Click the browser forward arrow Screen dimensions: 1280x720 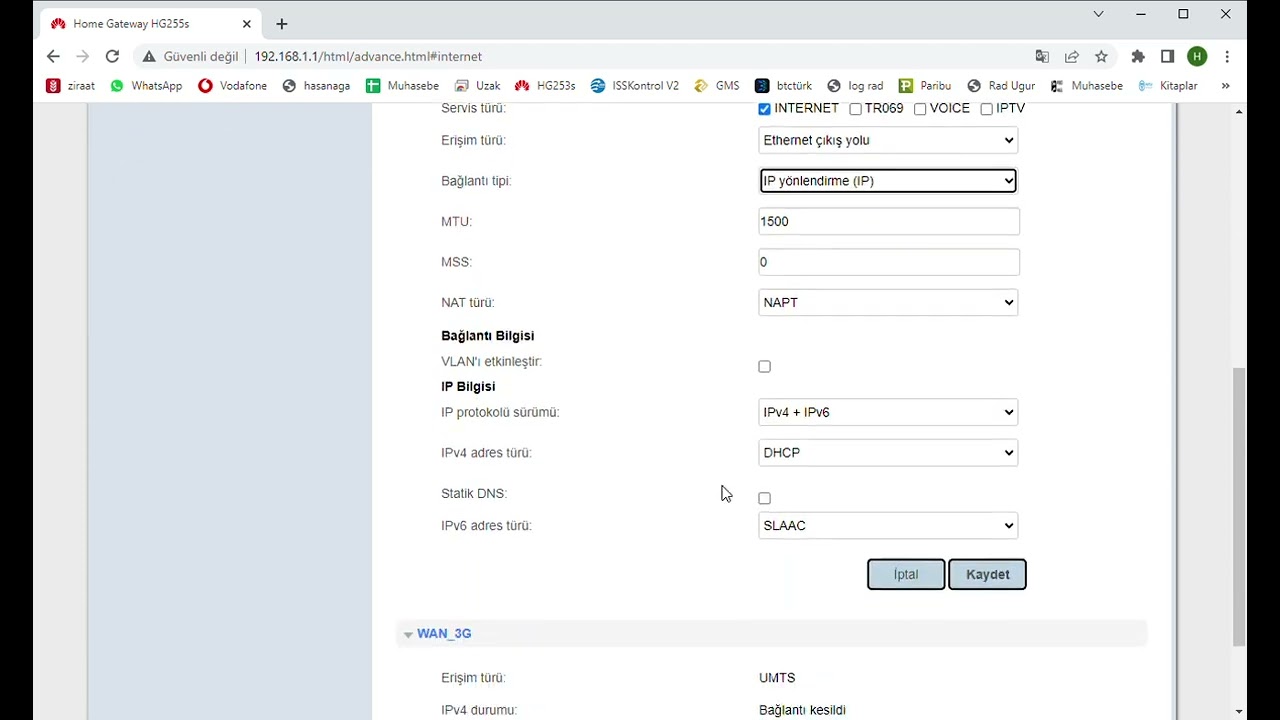[x=83, y=57]
